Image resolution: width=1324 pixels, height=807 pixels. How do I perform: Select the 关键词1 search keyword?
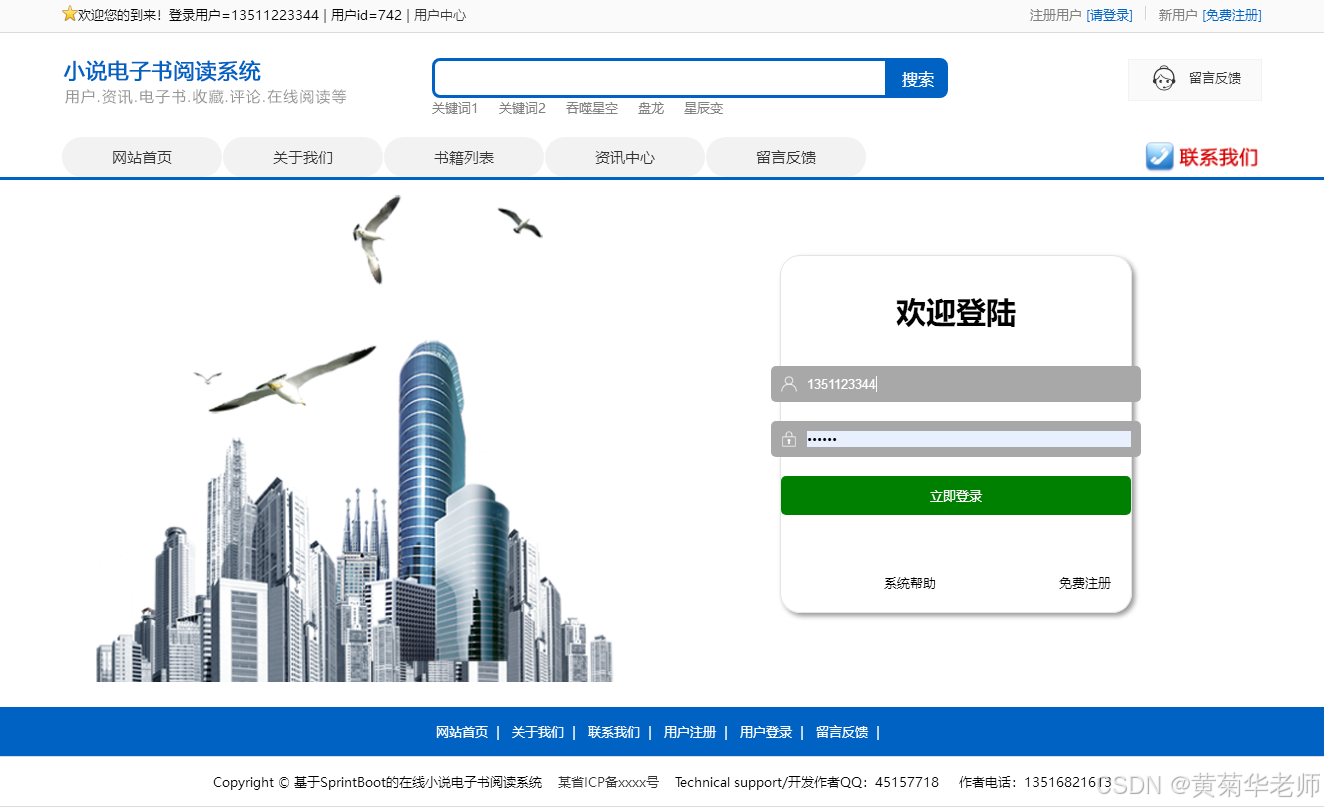click(455, 108)
